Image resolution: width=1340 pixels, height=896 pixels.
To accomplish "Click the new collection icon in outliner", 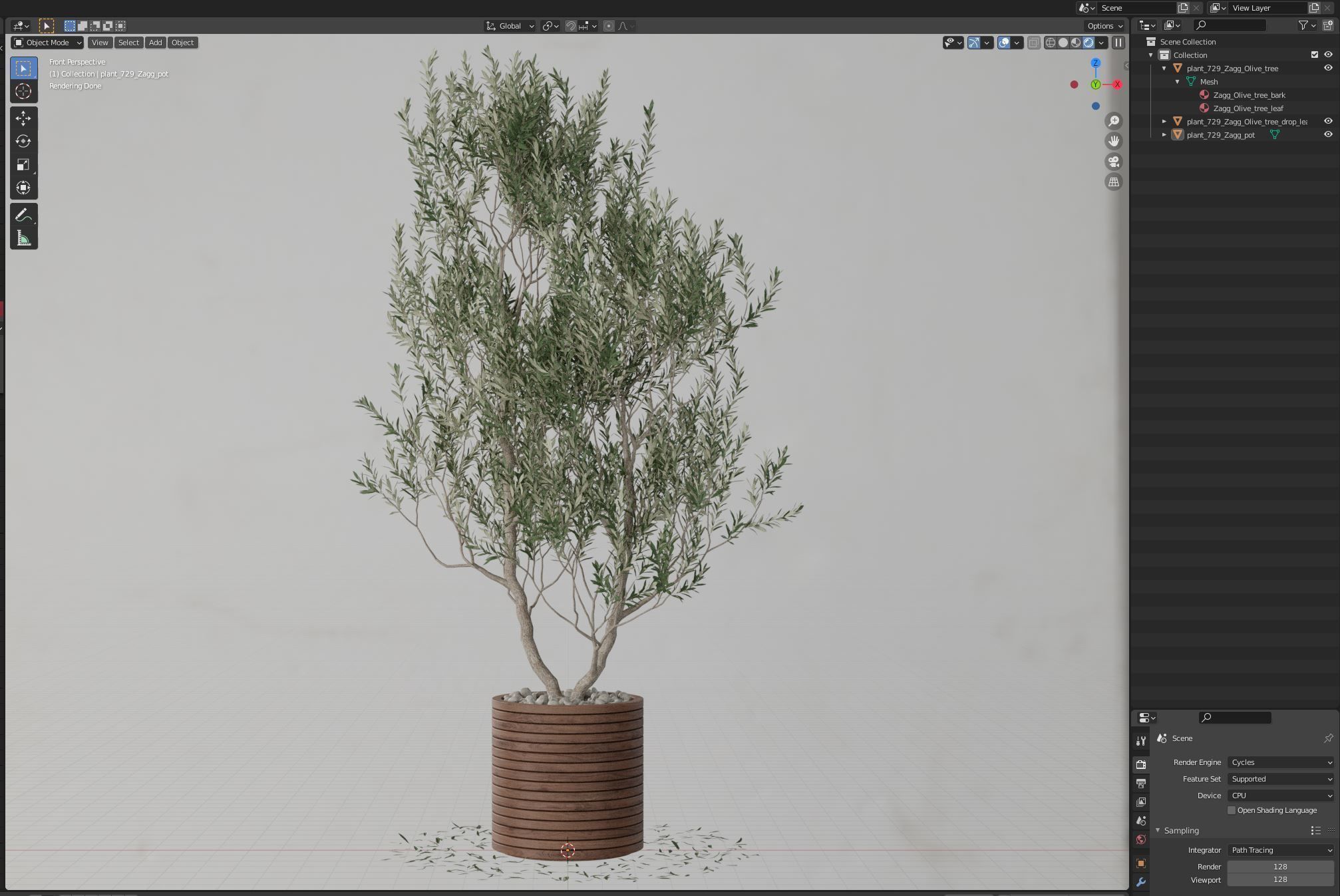I will point(1327,25).
